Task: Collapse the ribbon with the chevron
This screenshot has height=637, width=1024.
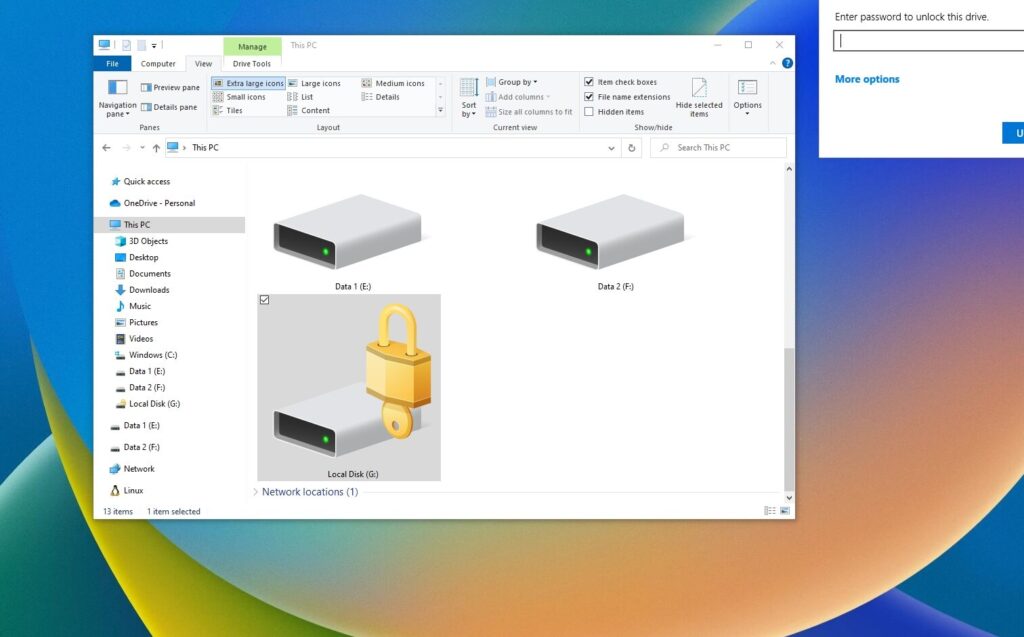Action: (x=773, y=63)
